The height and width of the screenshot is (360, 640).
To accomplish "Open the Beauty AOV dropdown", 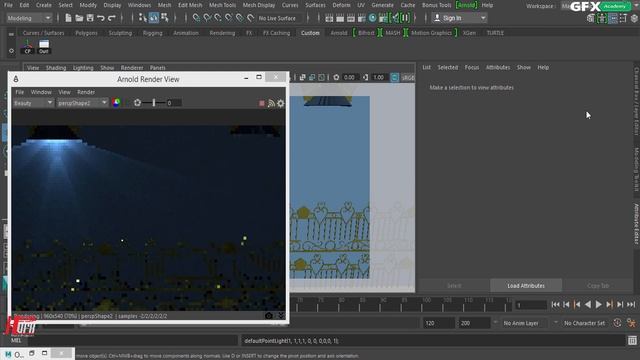I will point(33,103).
